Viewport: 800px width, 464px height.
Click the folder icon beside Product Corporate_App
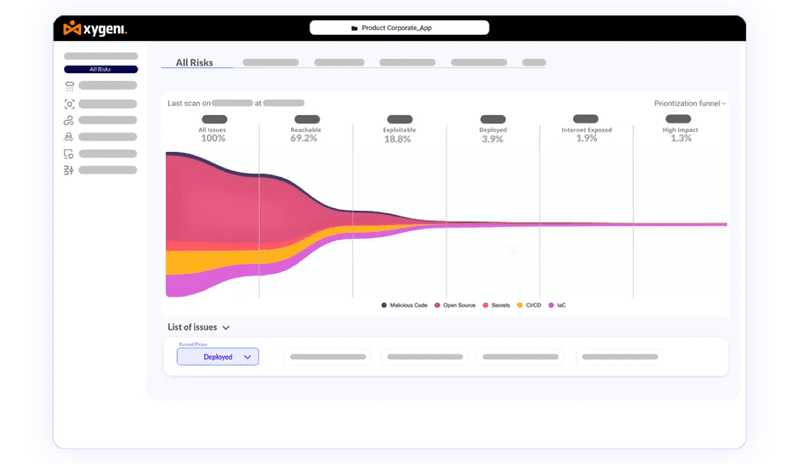pos(354,28)
